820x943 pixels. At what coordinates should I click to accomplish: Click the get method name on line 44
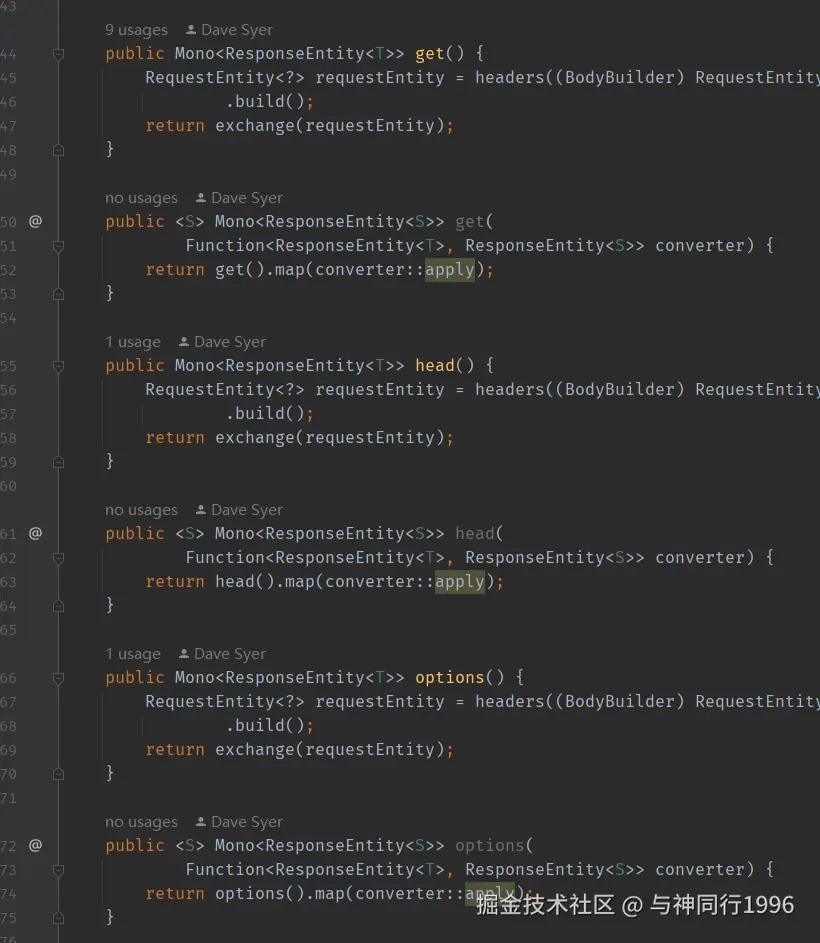tap(430, 54)
